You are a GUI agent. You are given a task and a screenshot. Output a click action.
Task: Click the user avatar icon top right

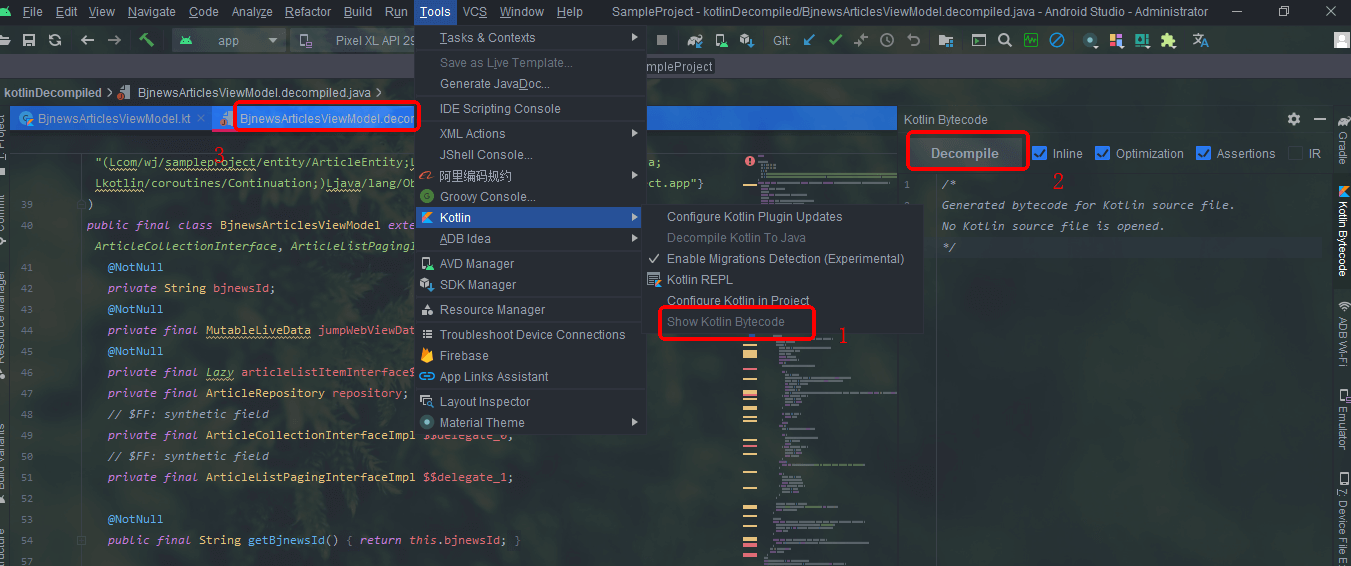coord(1343,41)
